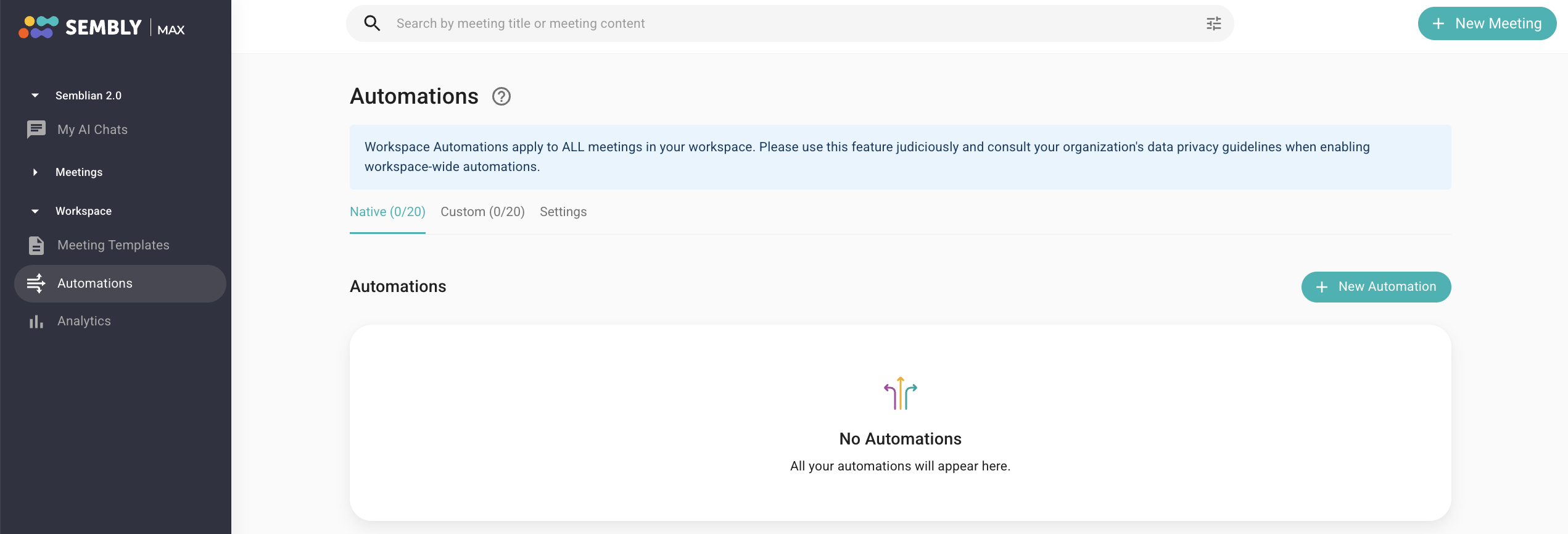1568x534 pixels.
Task: Open the Settings tab
Action: tap(563, 212)
